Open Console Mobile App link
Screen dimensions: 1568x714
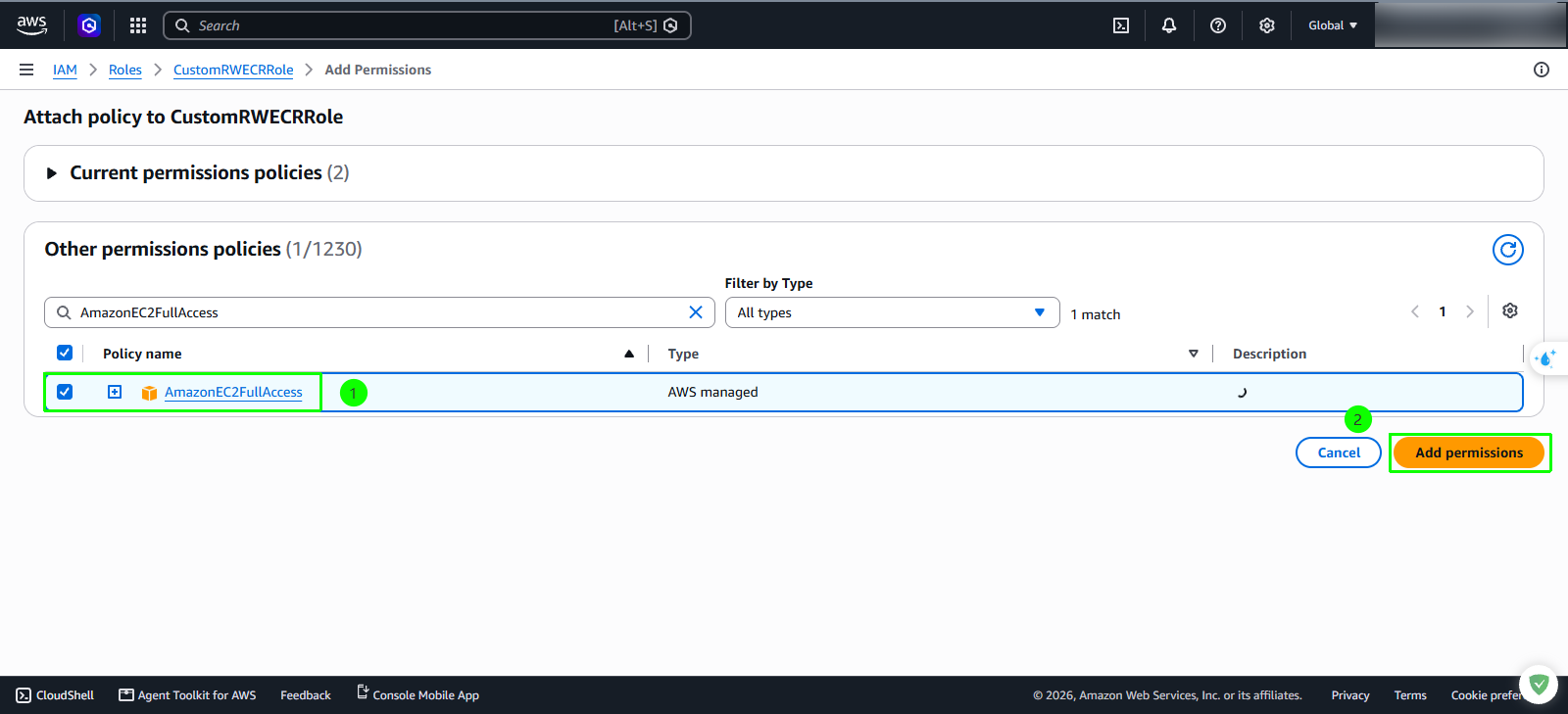(x=417, y=694)
